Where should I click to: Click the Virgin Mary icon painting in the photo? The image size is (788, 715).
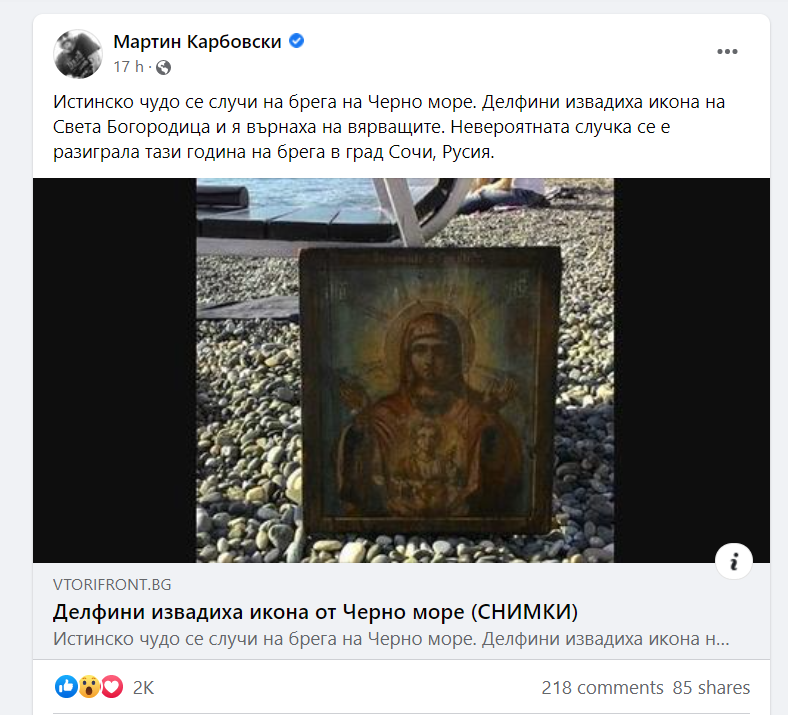click(x=430, y=390)
